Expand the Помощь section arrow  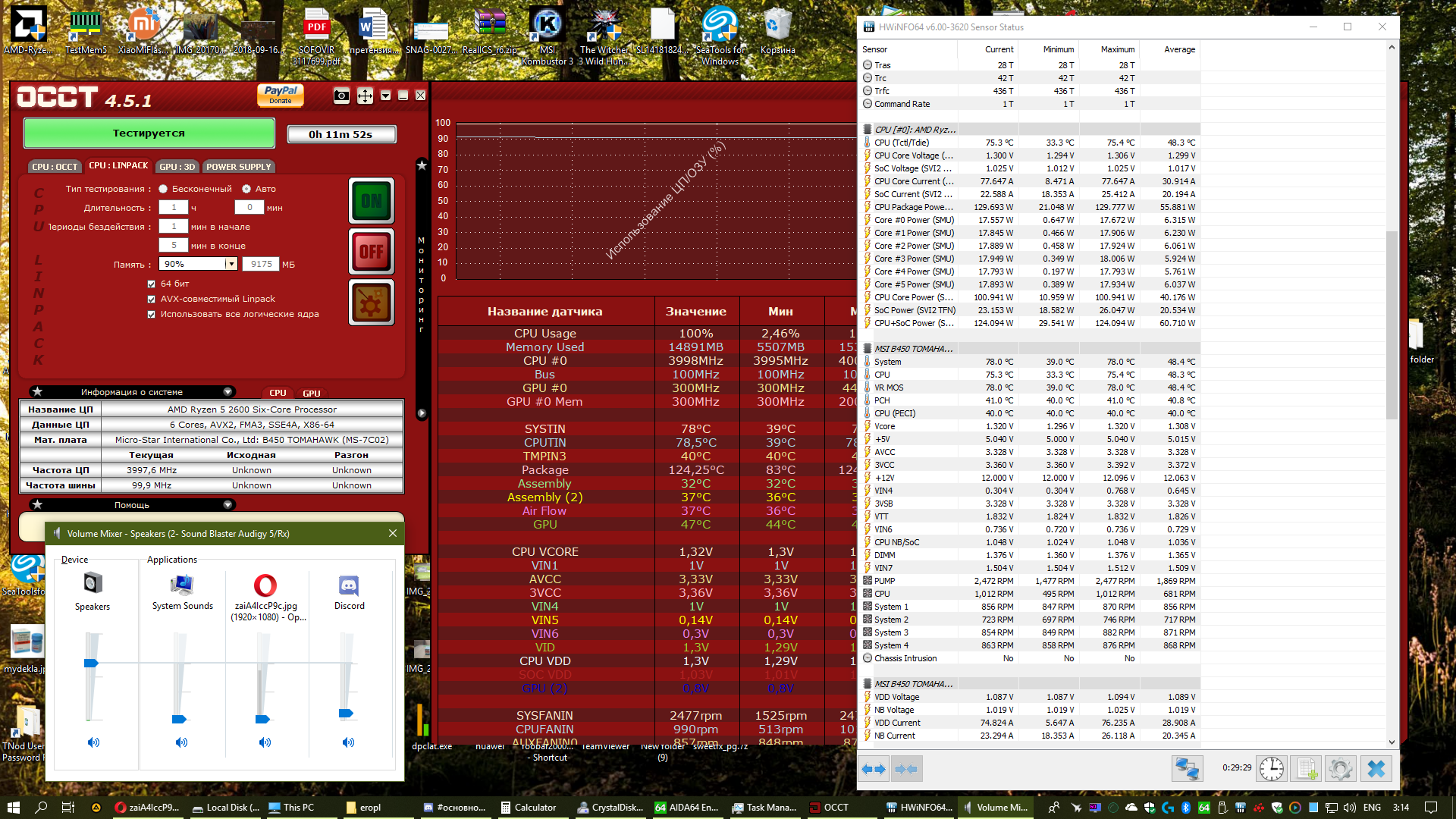[227, 505]
